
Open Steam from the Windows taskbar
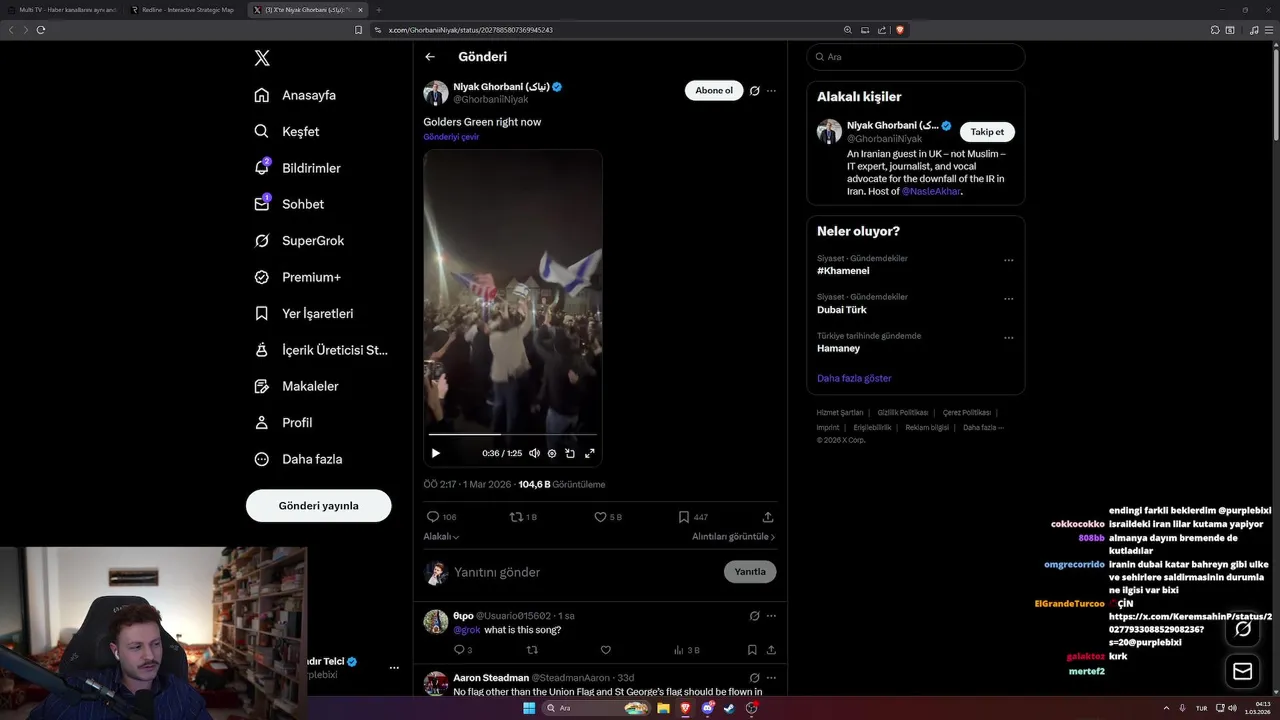(x=729, y=708)
